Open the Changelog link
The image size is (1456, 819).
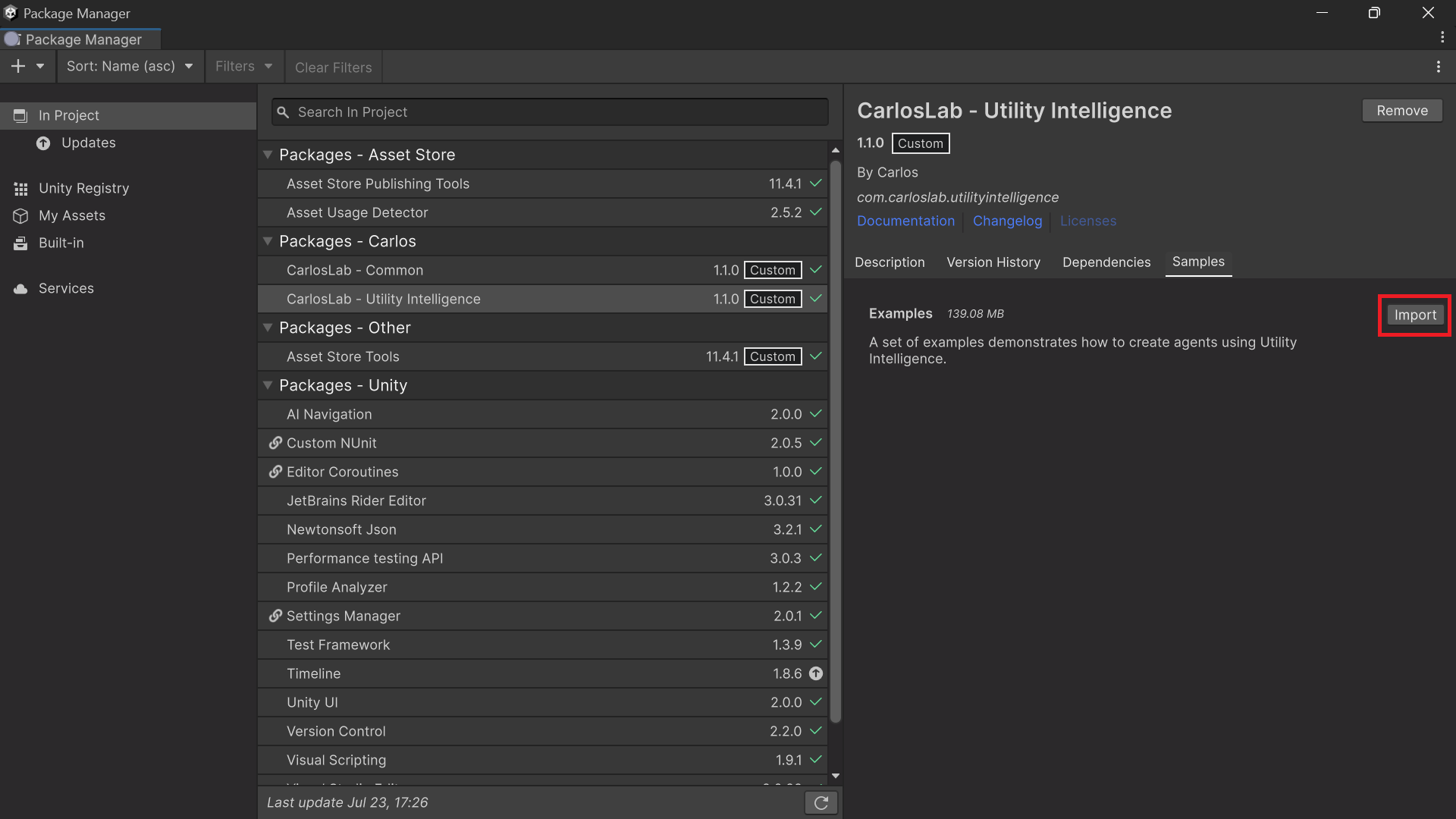pos(1007,221)
